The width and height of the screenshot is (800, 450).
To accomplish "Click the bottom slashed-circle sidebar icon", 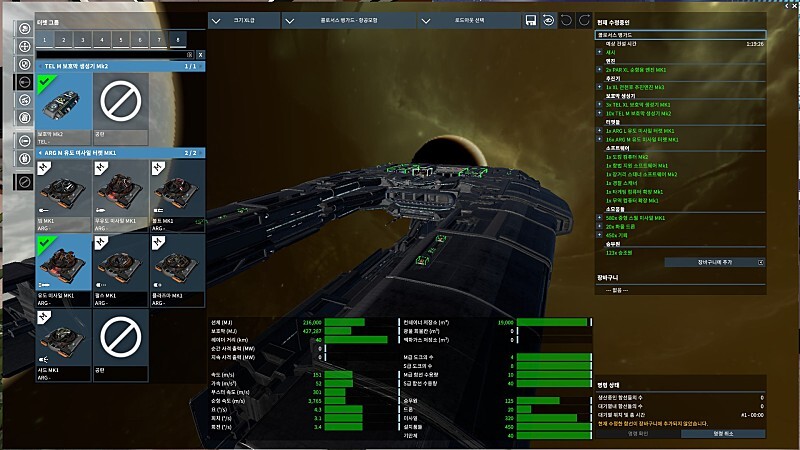I will (24, 182).
